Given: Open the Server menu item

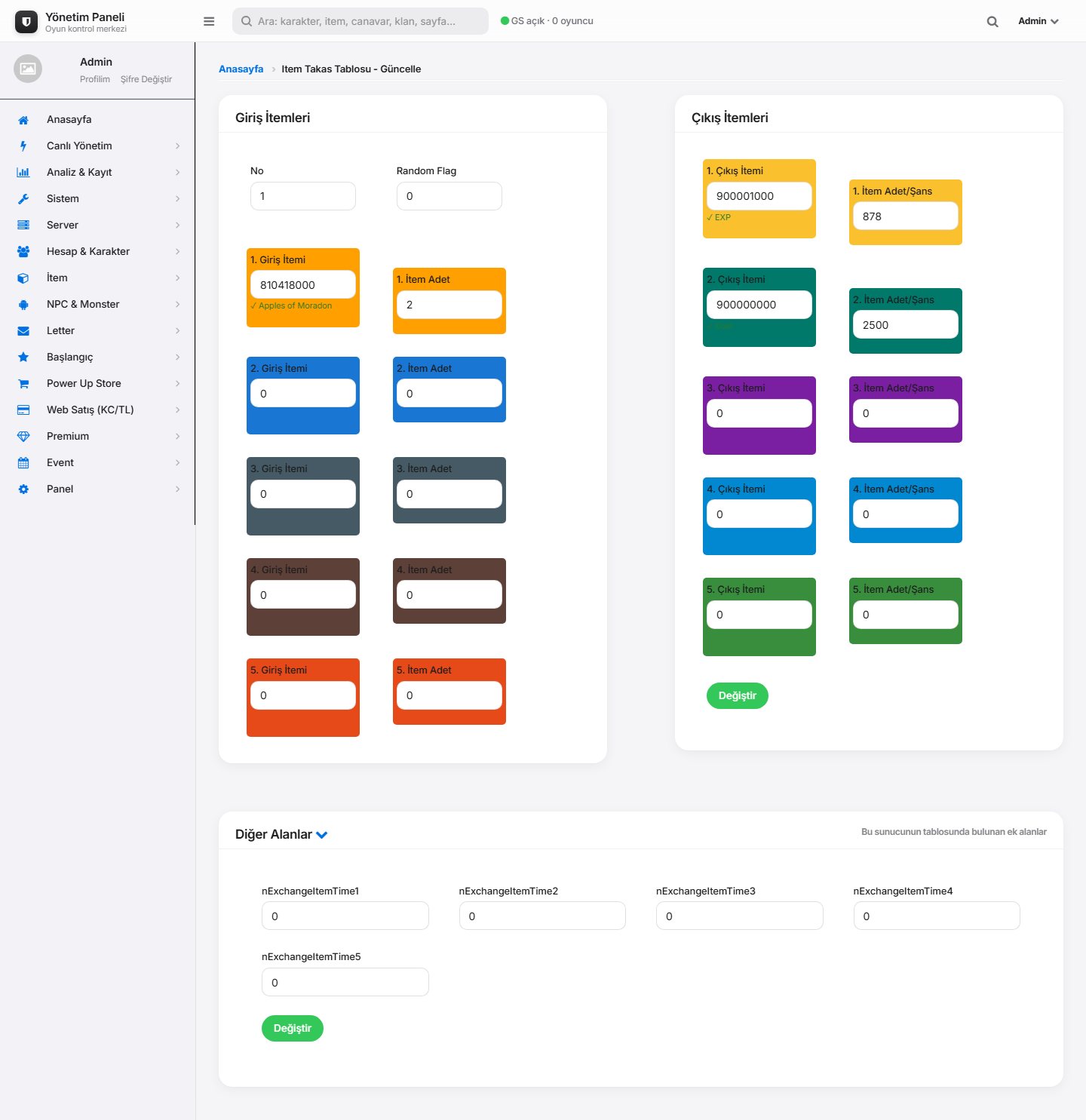Looking at the screenshot, I should pos(97,225).
